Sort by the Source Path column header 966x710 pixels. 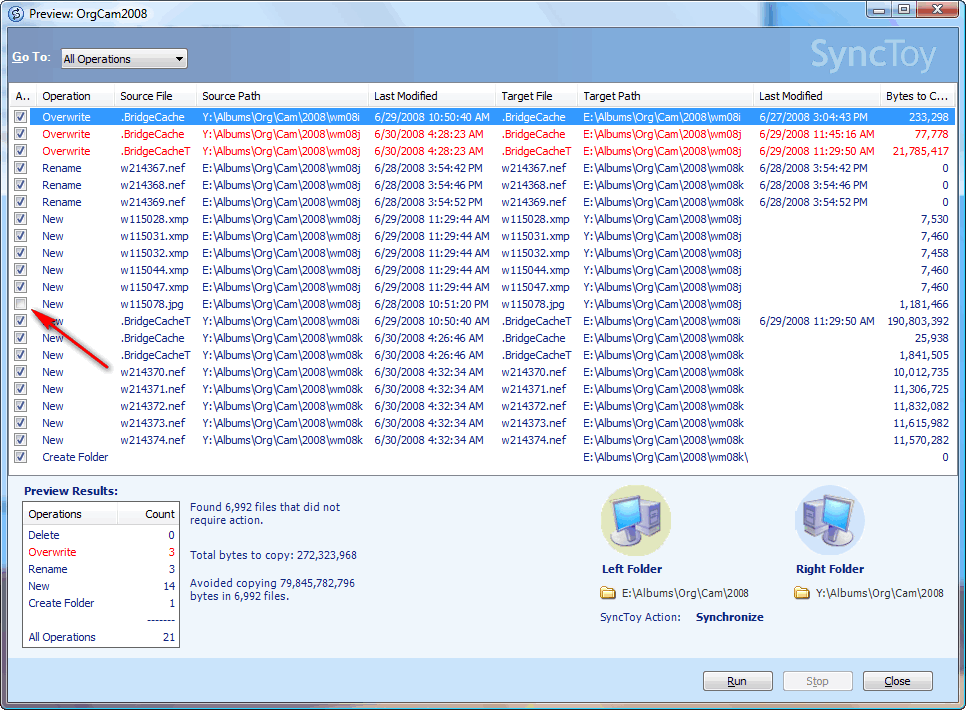point(283,96)
